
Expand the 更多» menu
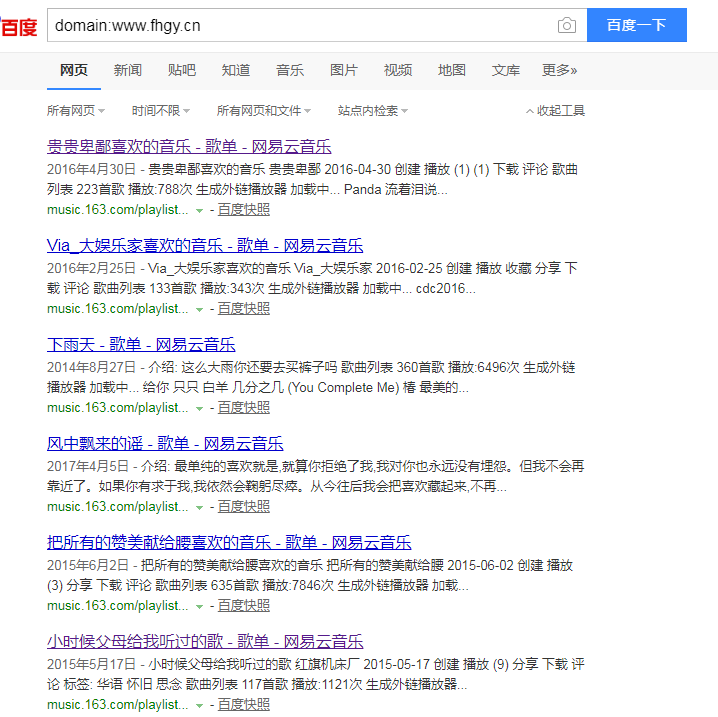click(559, 70)
